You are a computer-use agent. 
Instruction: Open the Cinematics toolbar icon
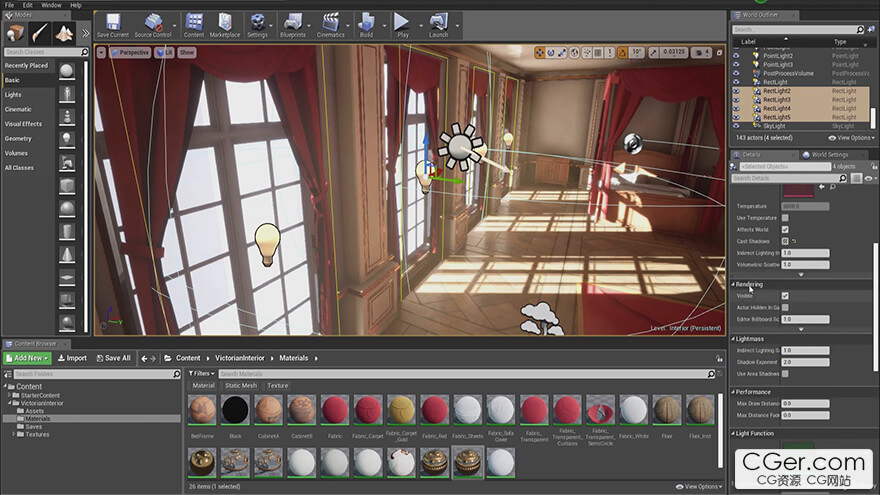coord(330,24)
